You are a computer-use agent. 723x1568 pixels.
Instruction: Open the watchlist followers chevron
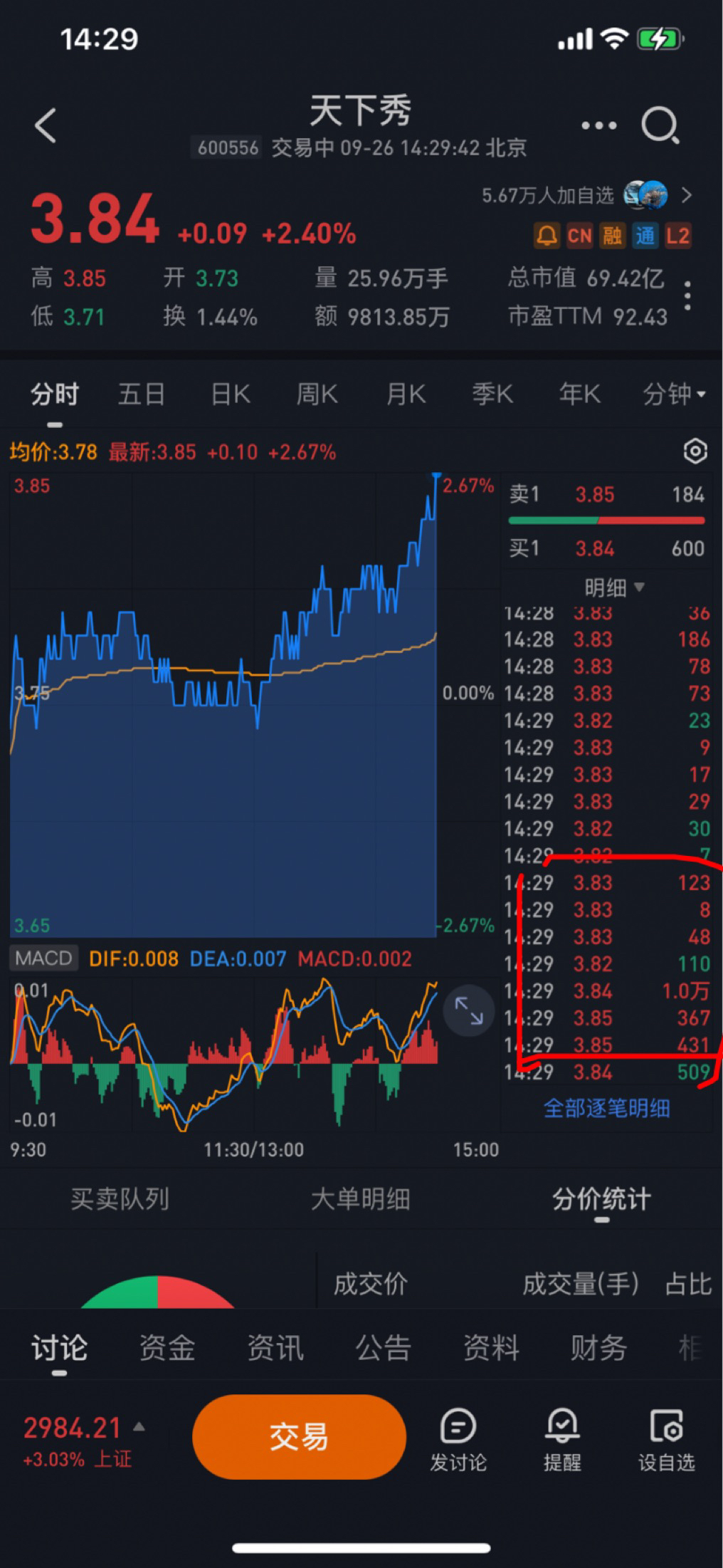[686, 195]
